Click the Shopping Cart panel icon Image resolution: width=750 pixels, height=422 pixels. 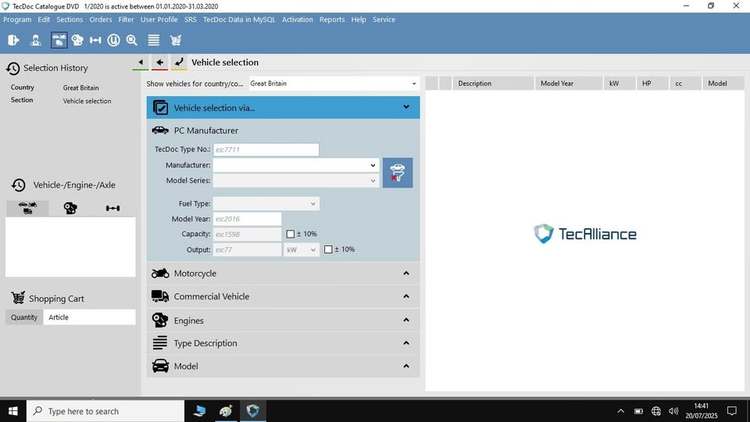point(18,298)
